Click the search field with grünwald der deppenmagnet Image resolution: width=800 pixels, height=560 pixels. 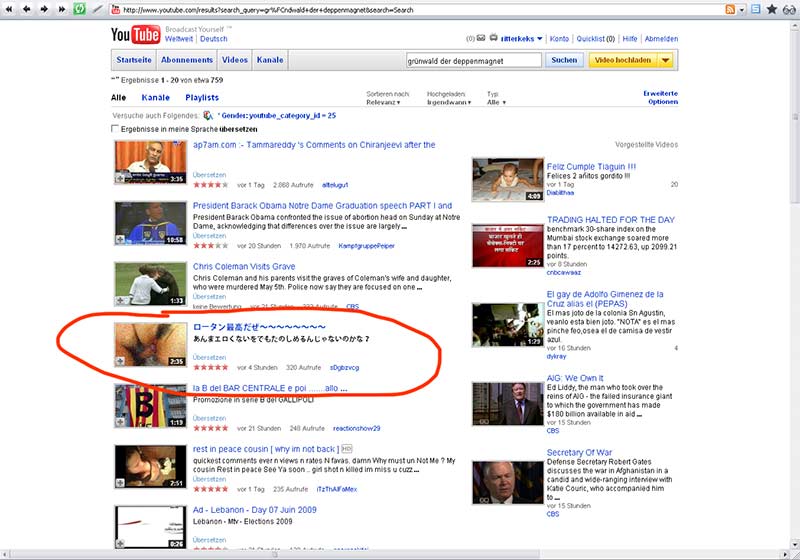(x=473, y=60)
